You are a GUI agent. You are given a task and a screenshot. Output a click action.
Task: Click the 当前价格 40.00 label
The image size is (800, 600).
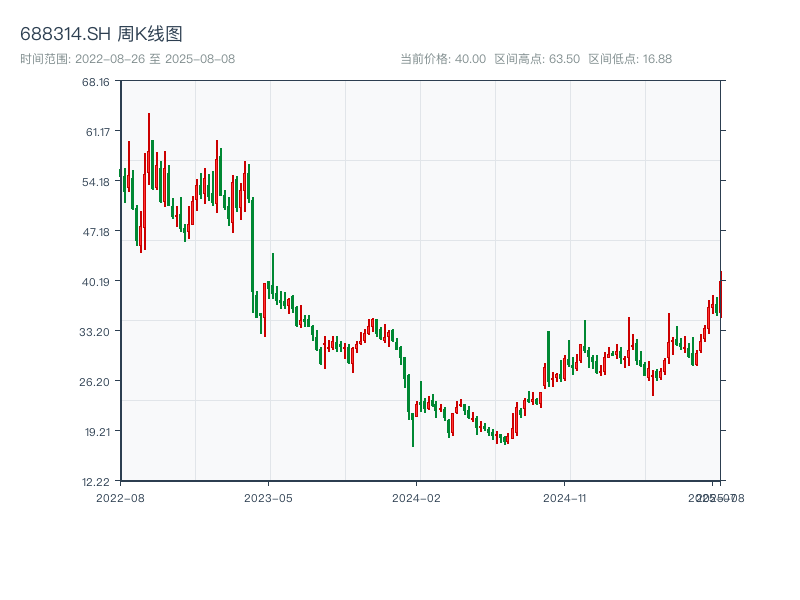(x=442, y=59)
